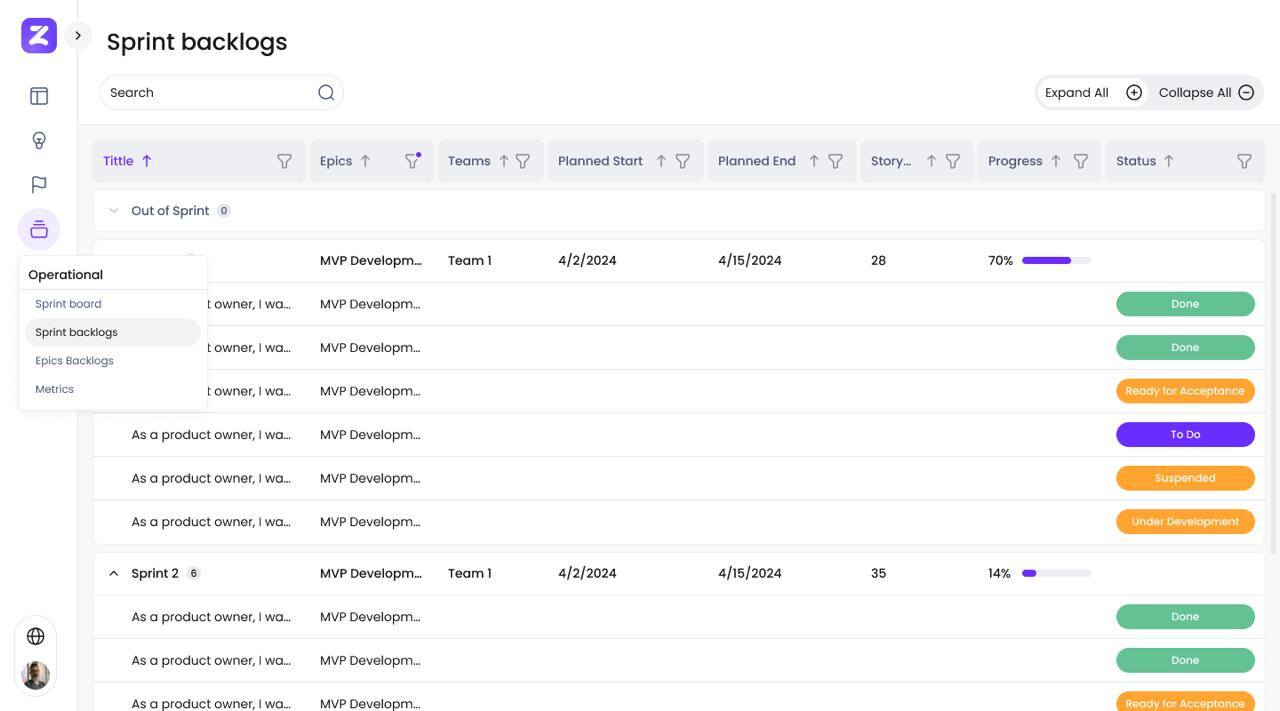Viewport: 1280px width, 711px height.
Task: Click the search magnifier icon
Action: click(x=326, y=92)
